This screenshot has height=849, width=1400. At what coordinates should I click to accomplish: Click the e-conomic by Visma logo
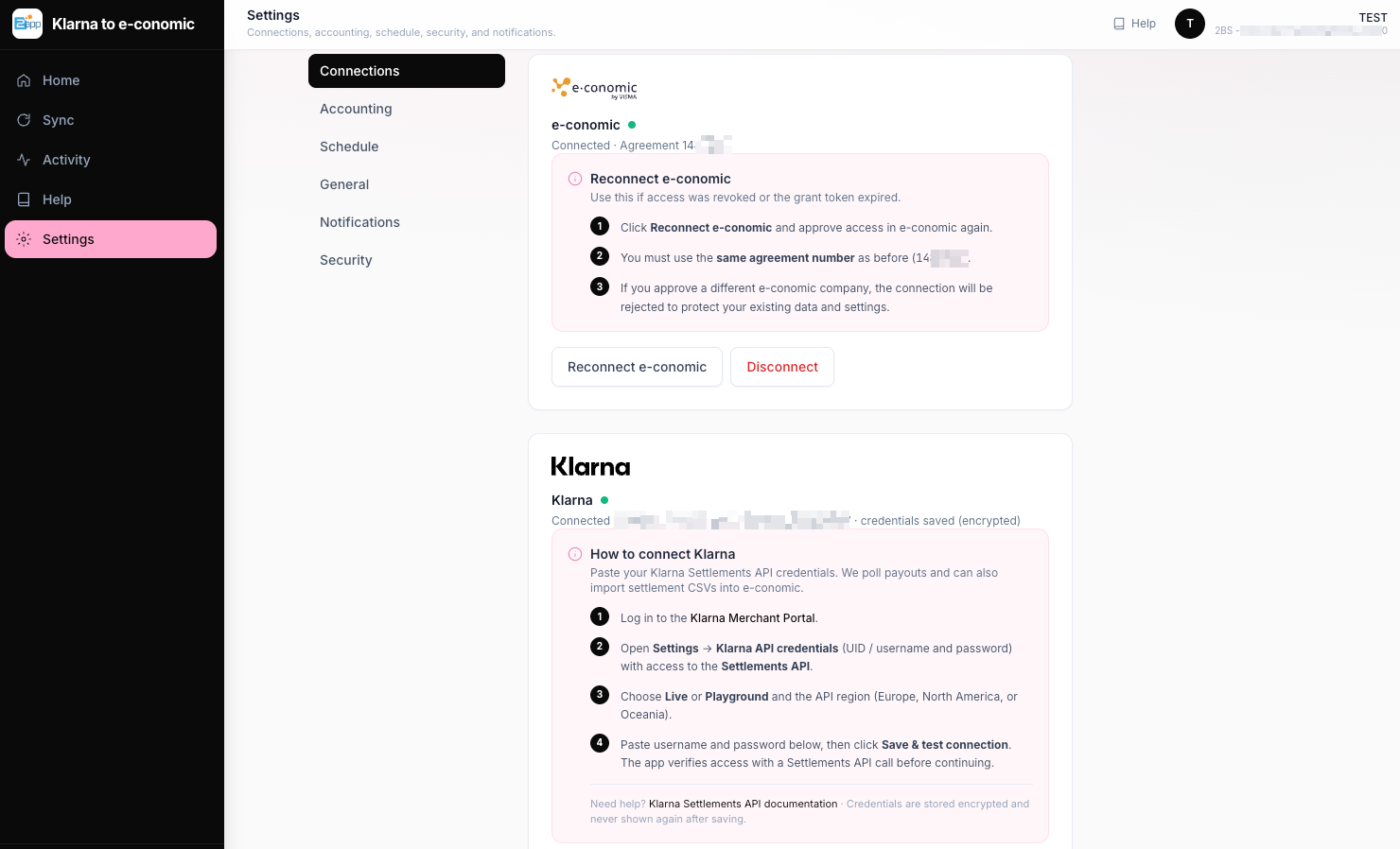click(595, 88)
